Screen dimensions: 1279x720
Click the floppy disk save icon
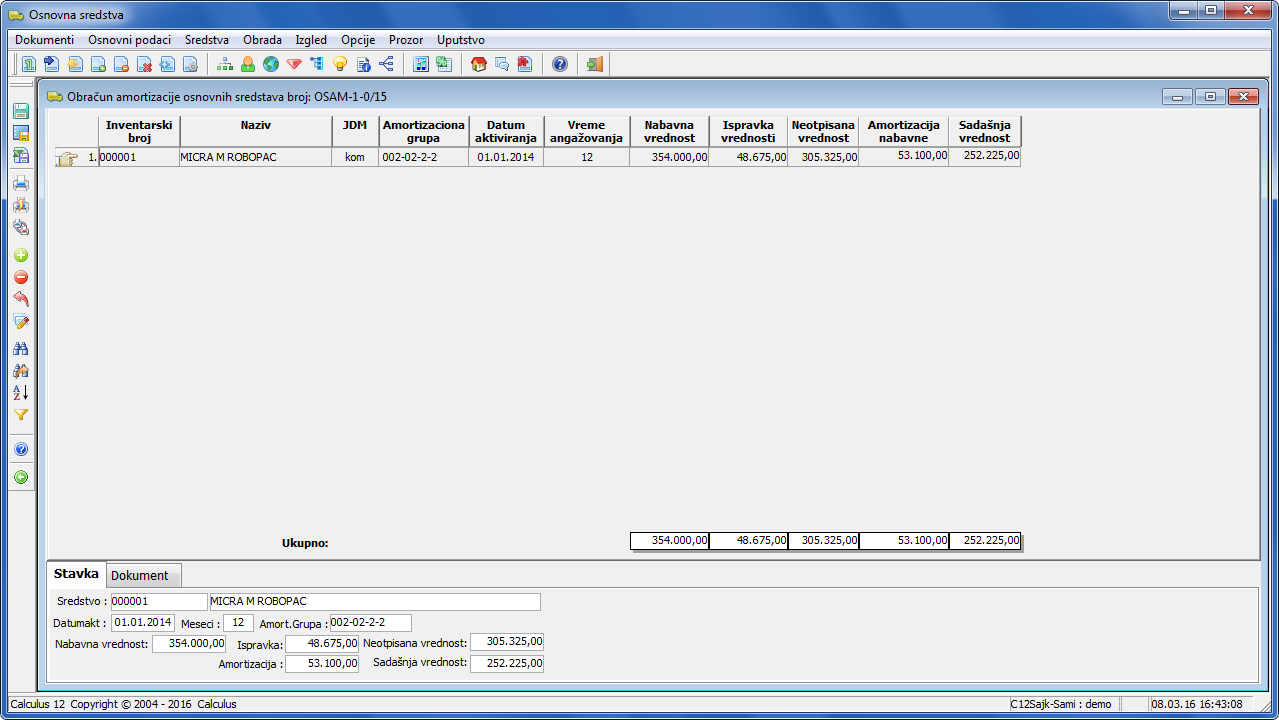pos(21,111)
